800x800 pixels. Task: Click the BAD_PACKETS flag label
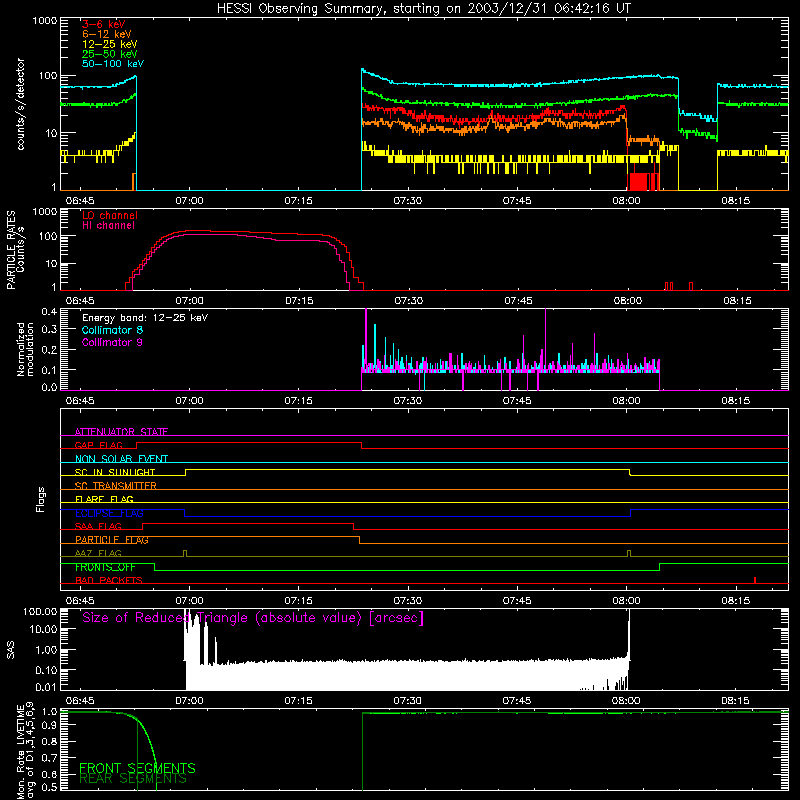click(x=109, y=580)
